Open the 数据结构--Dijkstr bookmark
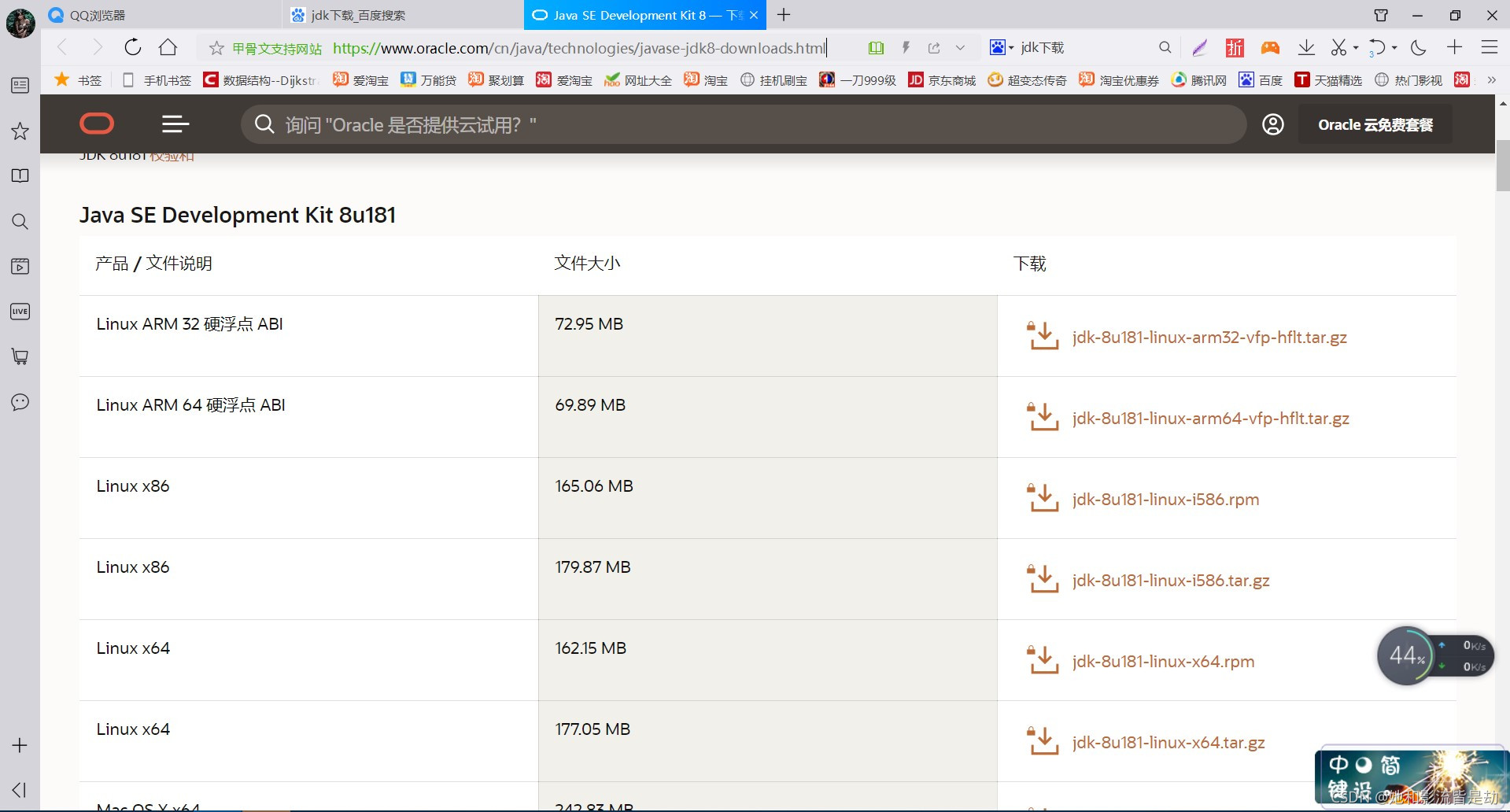The image size is (1510, 812). 260,79
